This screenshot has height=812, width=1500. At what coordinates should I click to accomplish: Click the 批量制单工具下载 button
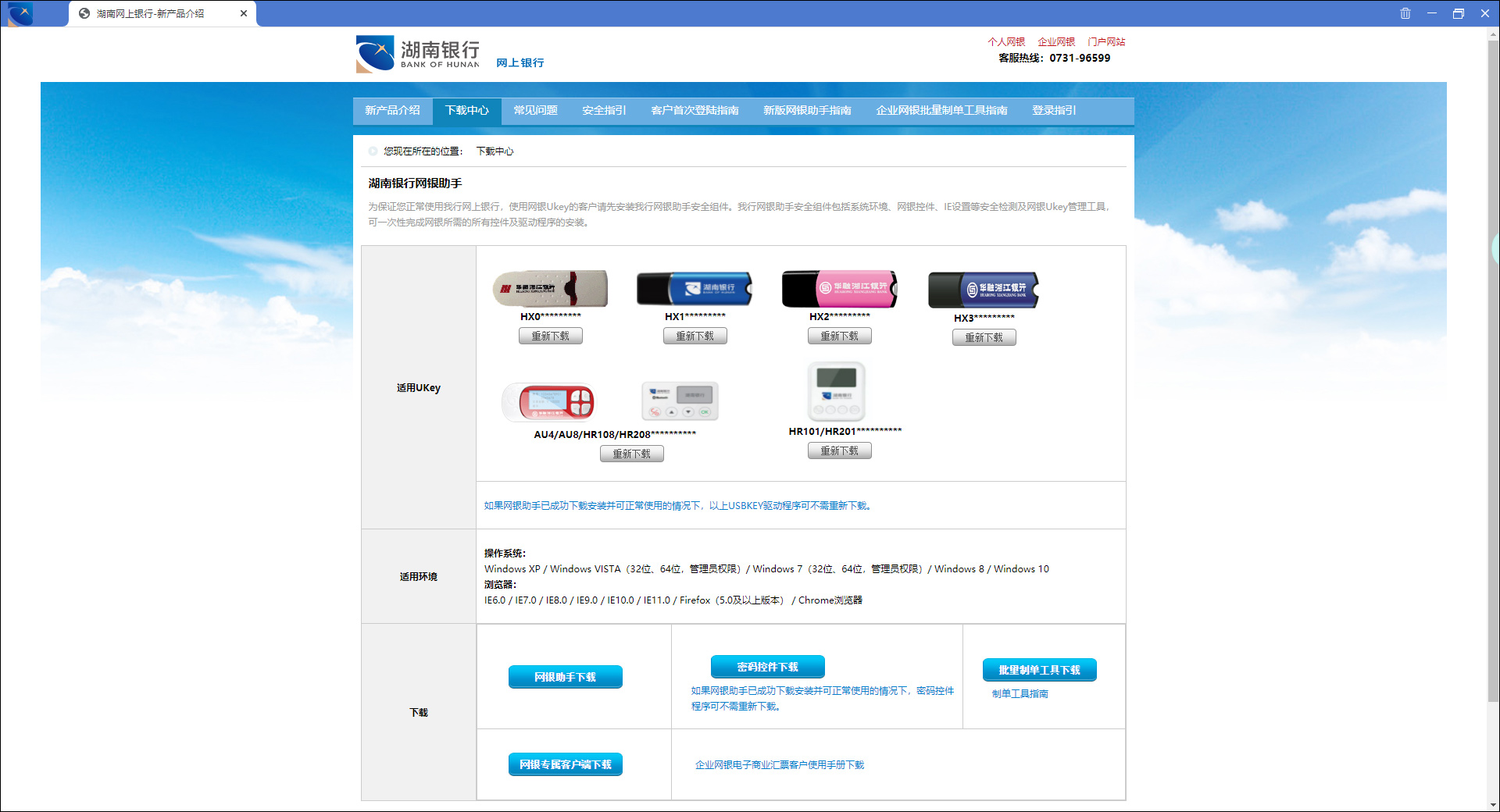pyautogui.click(x=1040, y=670)
